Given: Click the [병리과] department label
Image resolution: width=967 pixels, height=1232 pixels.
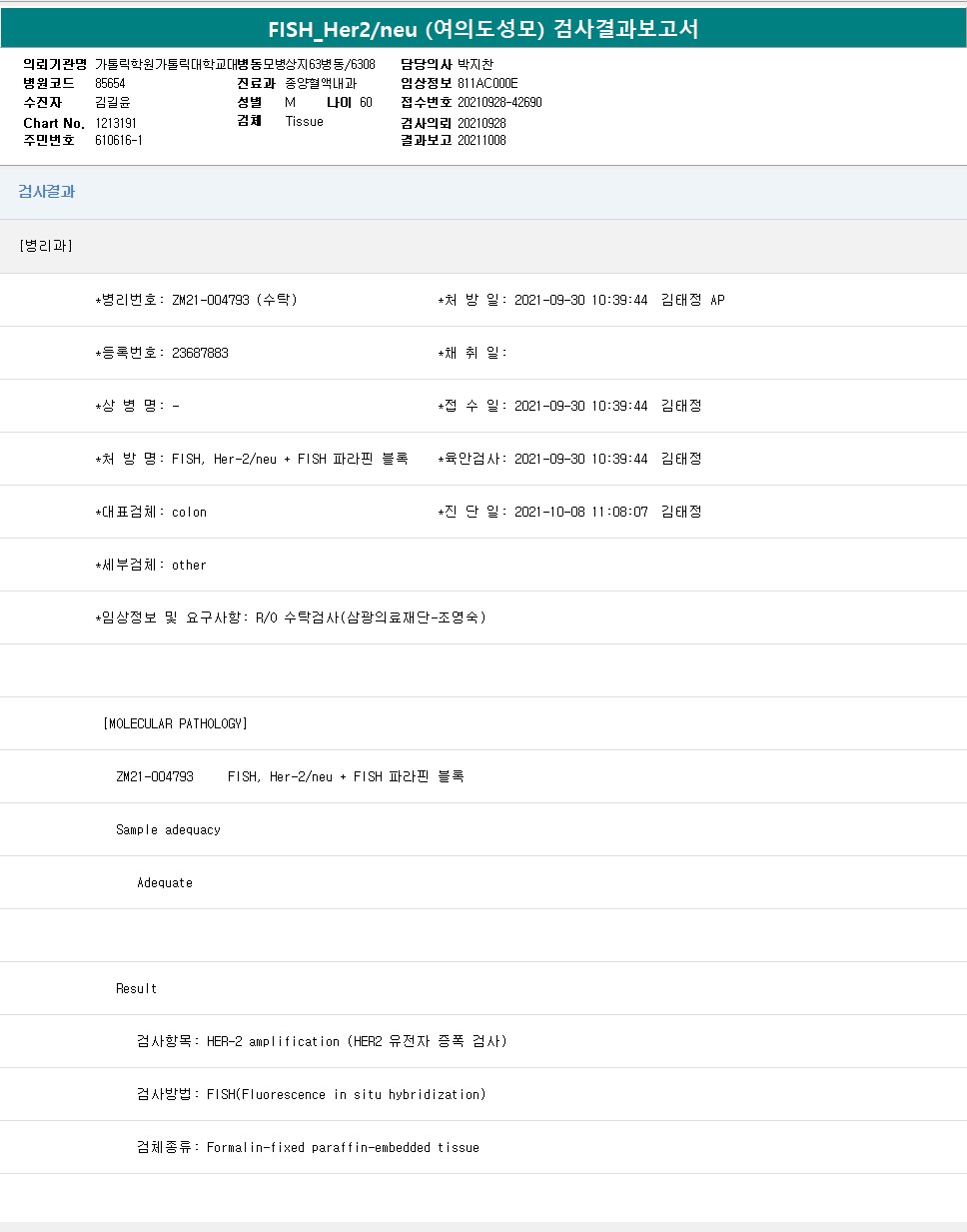Looking at the screenshot, I should click(46, 246).
